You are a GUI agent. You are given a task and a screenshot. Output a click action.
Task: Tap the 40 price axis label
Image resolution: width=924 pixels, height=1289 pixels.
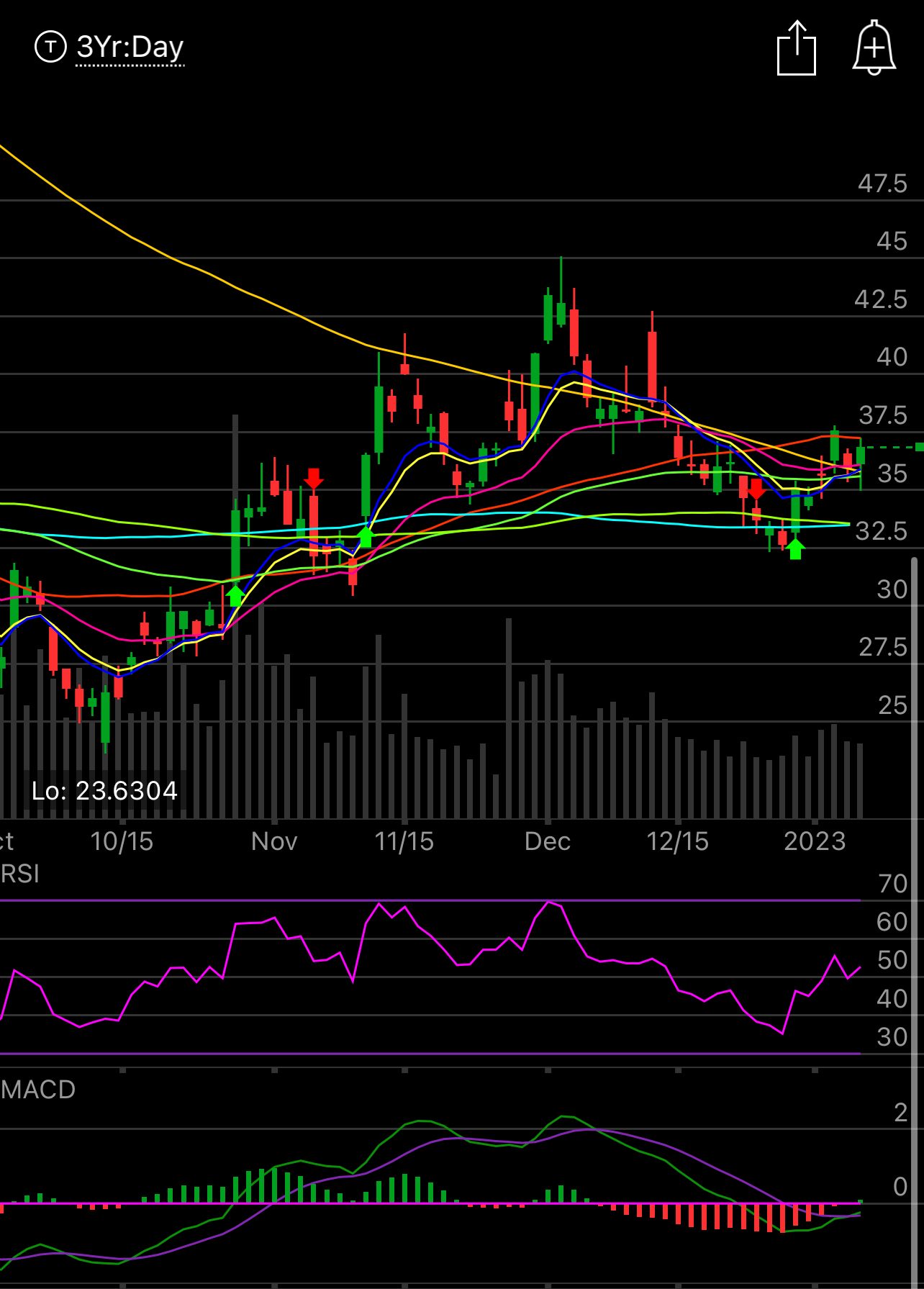892,357
